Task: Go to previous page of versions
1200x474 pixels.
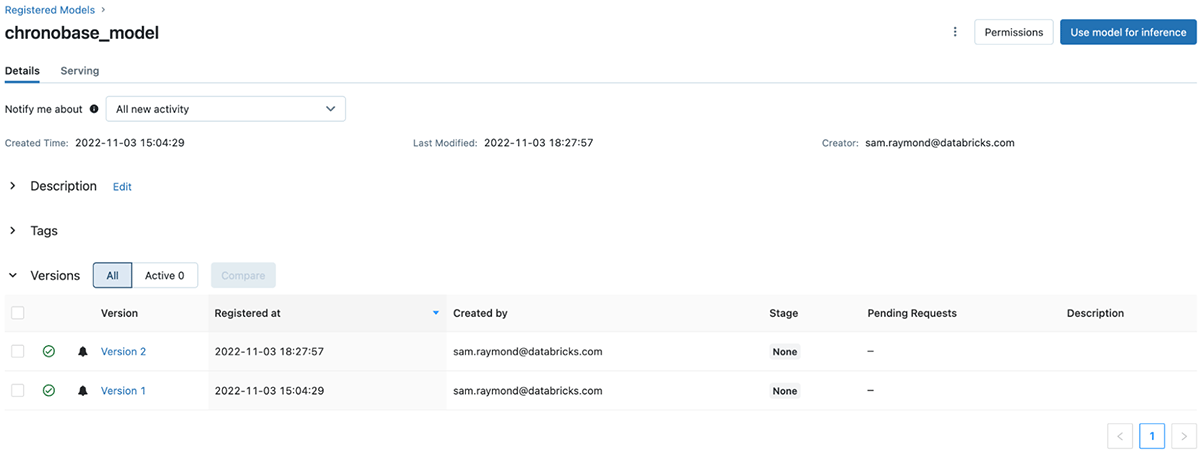Action: tap(1120, 436)
